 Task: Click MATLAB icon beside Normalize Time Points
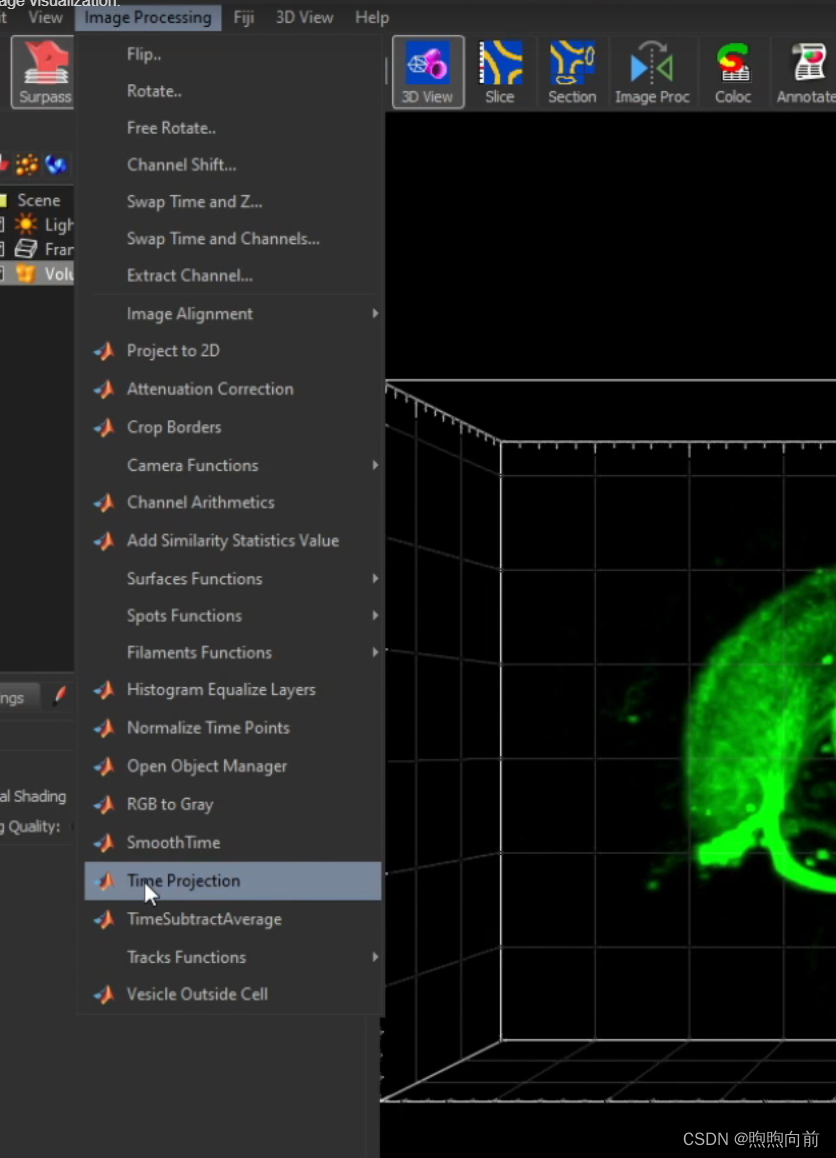pyautogui.click(x=105, y=728)
